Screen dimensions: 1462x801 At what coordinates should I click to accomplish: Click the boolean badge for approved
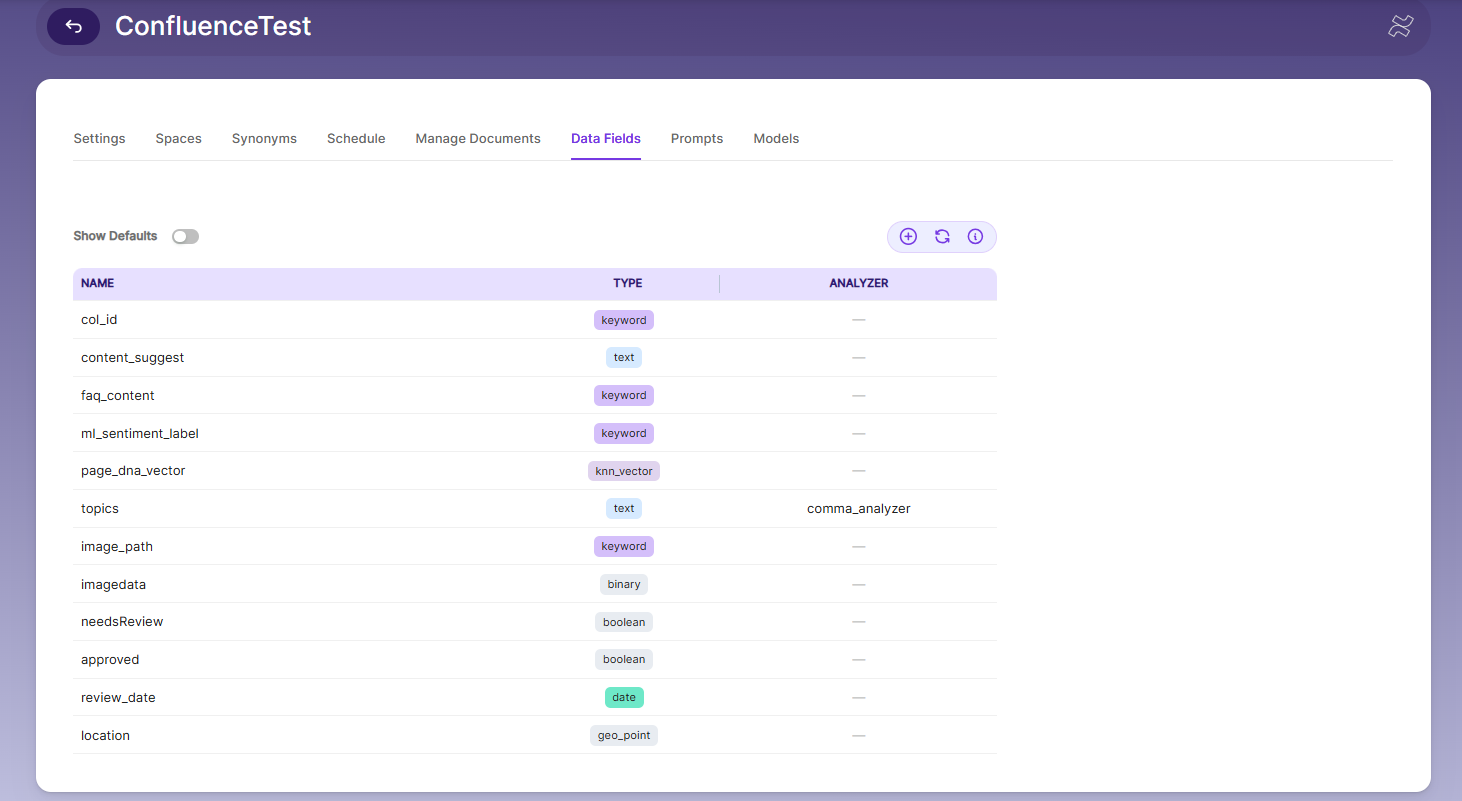pos(624,660)
